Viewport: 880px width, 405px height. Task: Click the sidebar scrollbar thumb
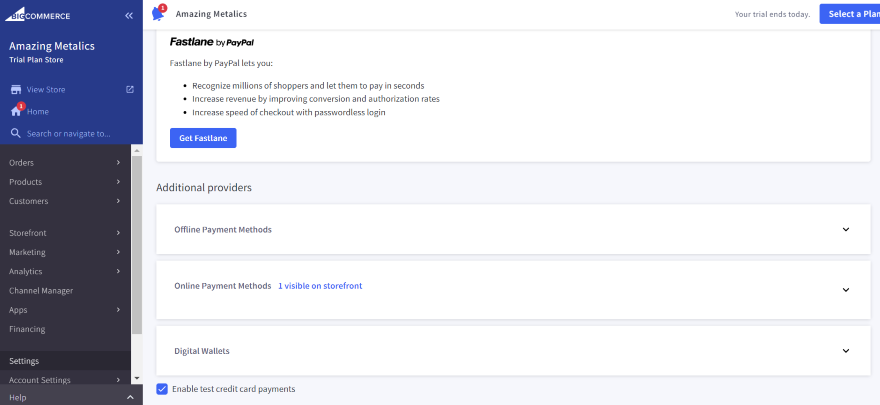click(136, 246)
